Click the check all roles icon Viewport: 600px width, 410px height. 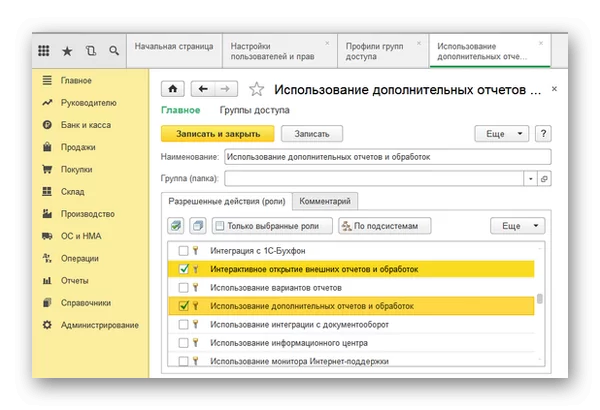point(175,226)
